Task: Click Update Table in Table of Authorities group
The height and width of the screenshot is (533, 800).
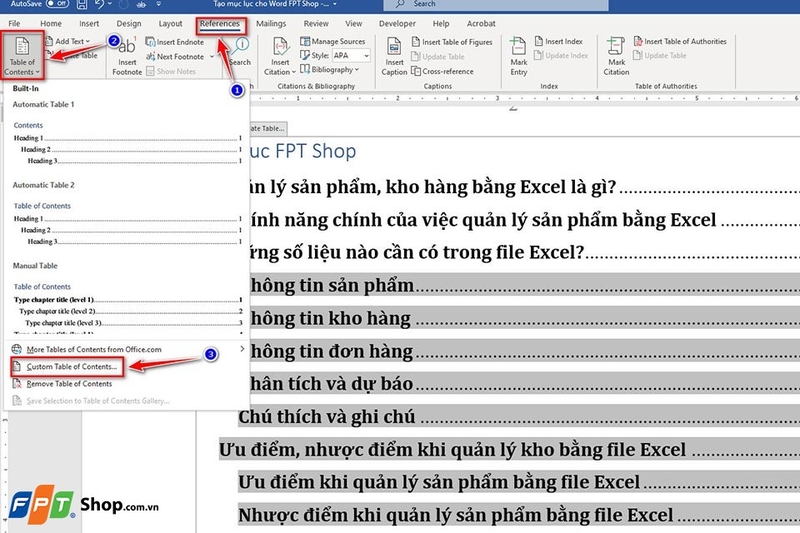Action: click(x=660, y=55)
